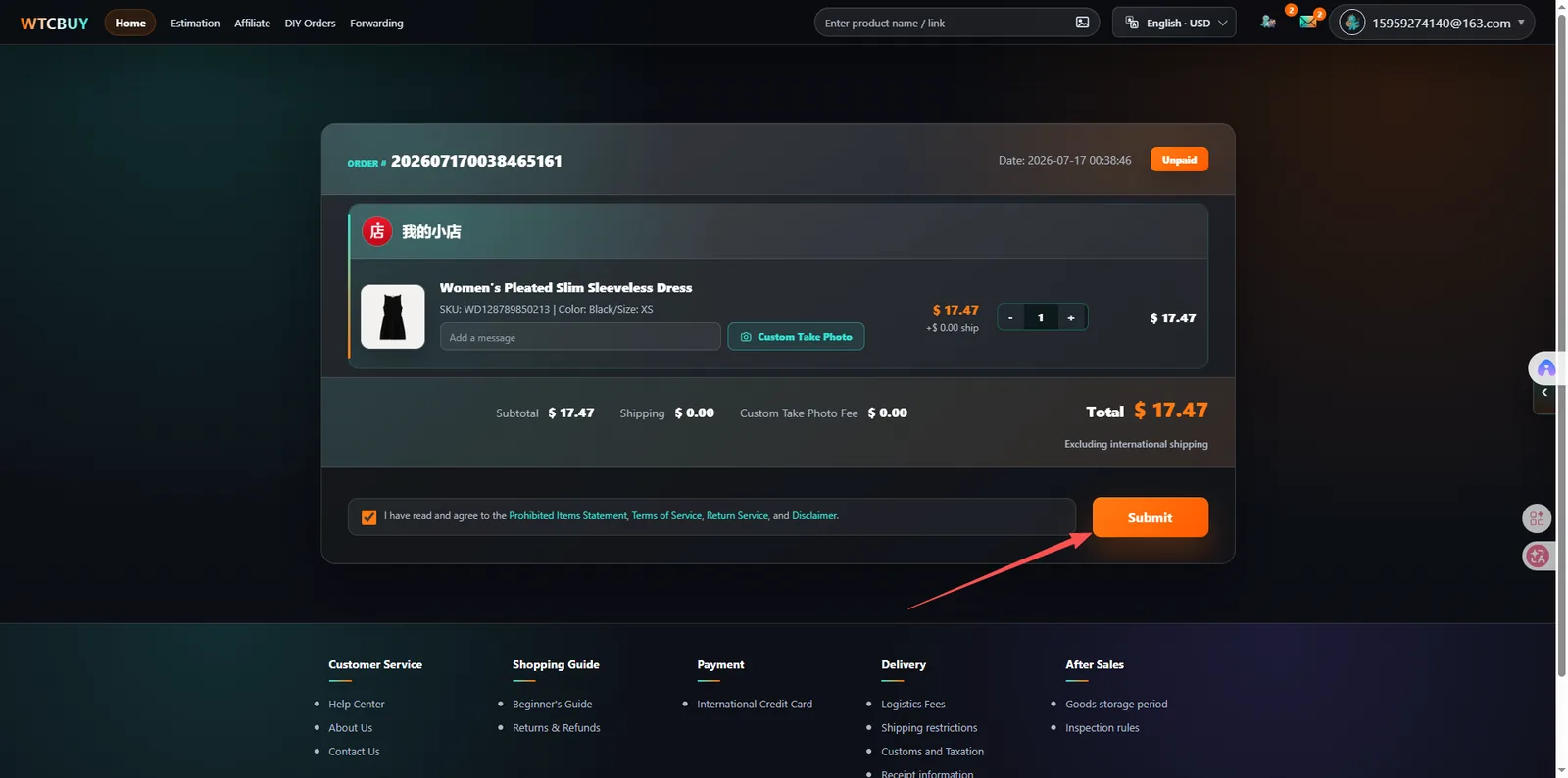Open the DIY Orders menu item

[310, 24]
